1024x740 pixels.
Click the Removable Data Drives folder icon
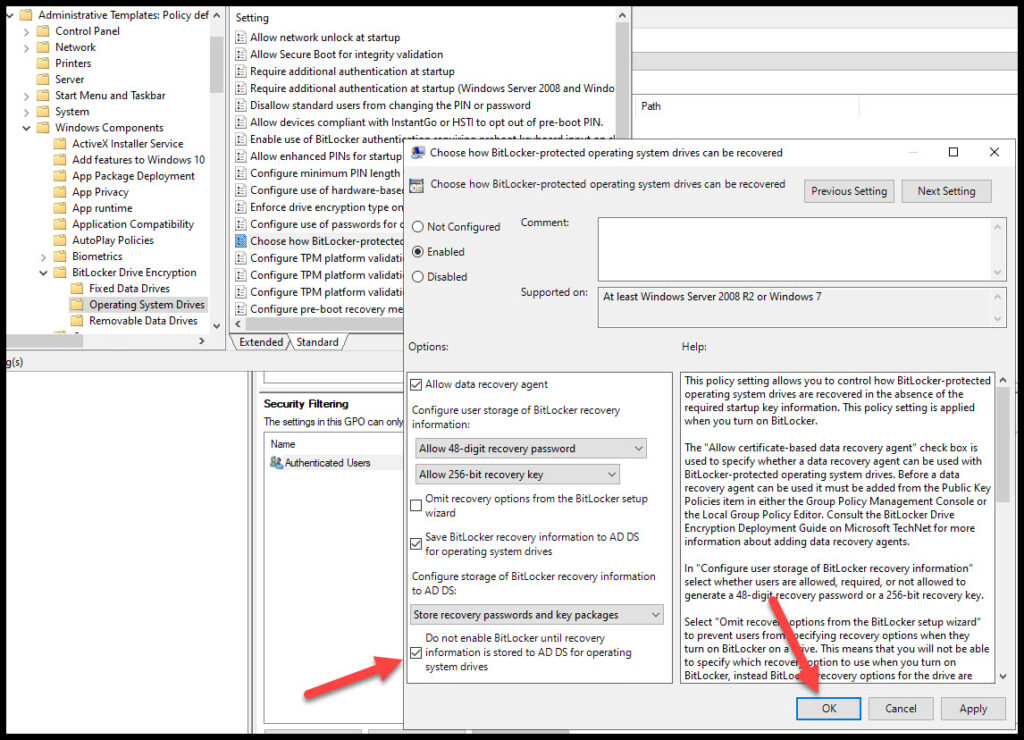click(x=77, y=321)
